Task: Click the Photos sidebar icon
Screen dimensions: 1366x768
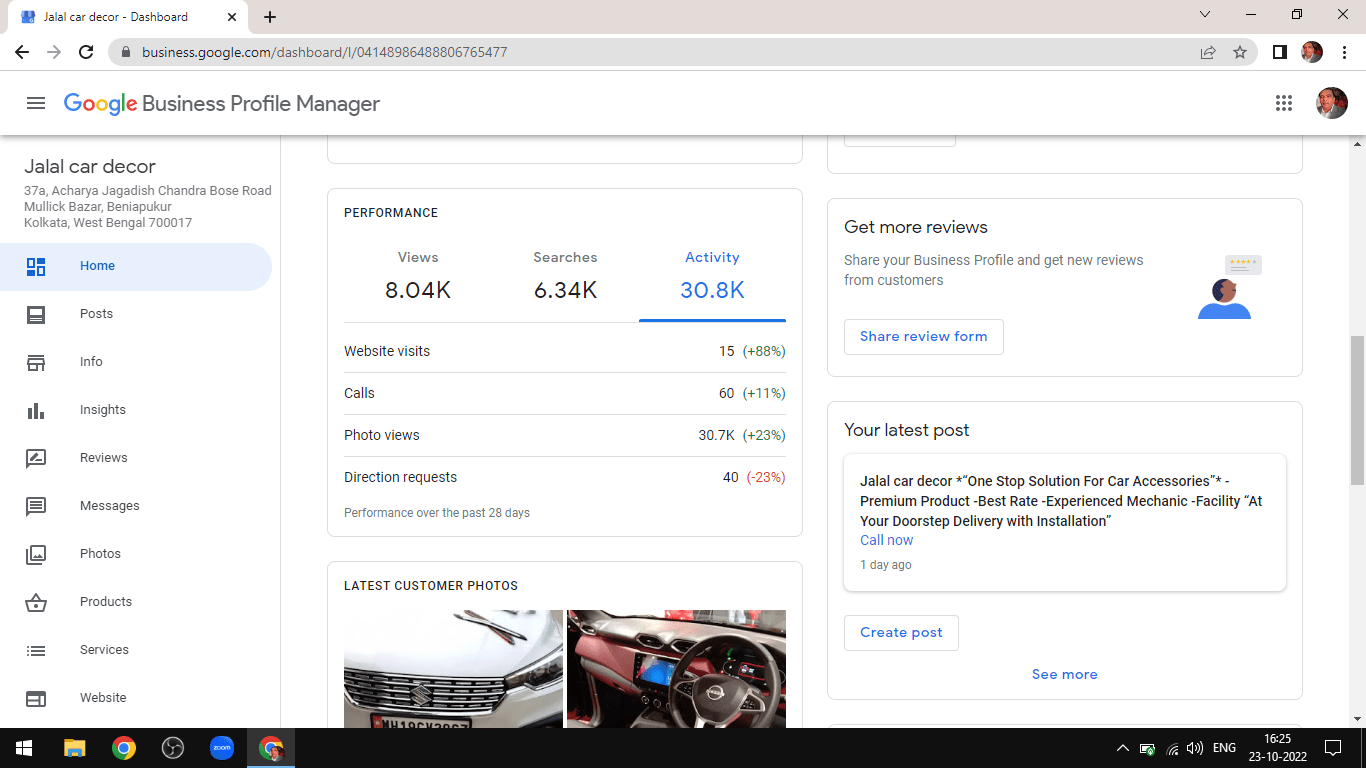Action: (x=36, y=554)
